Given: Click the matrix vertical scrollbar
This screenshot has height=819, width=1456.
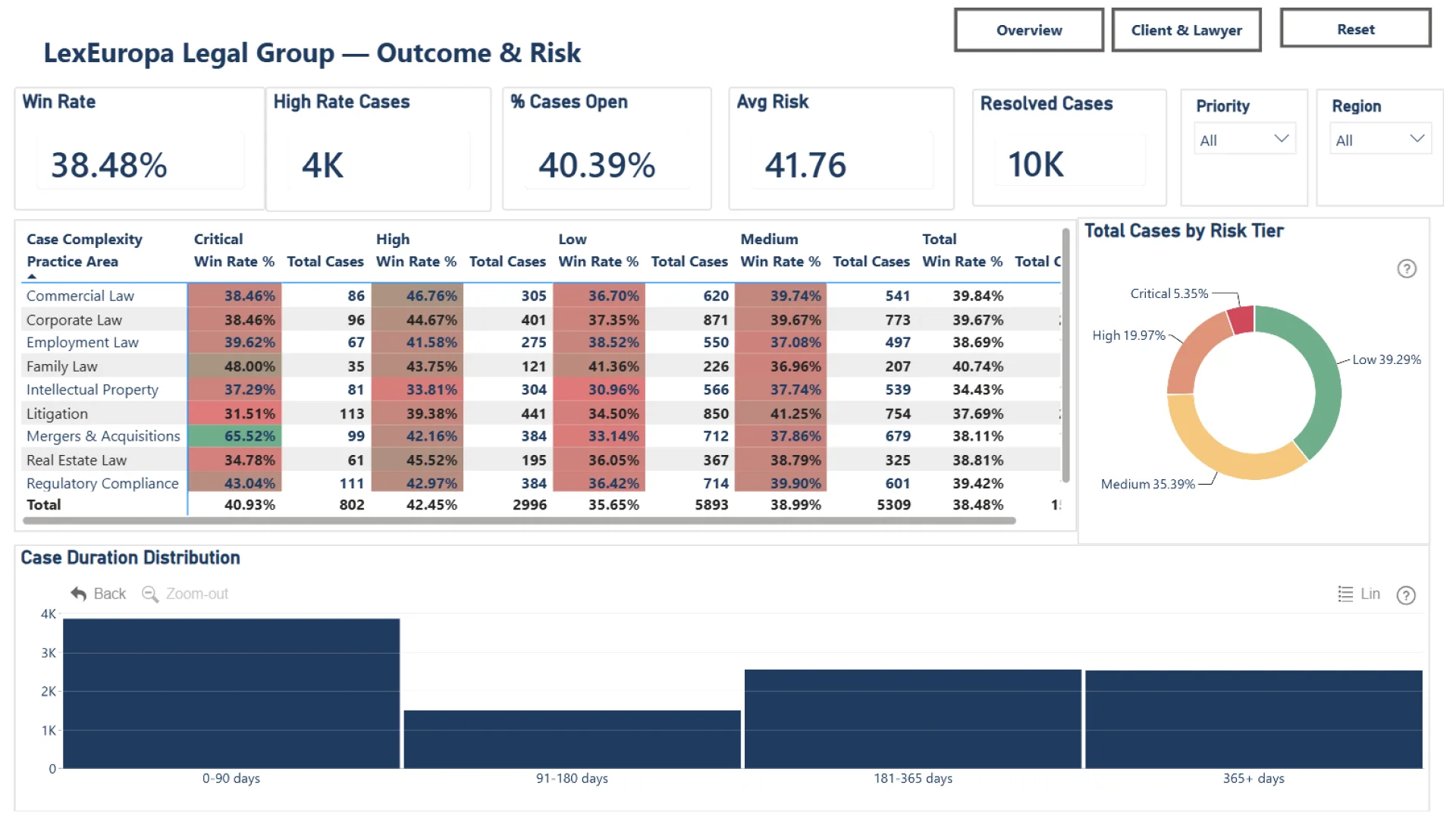Looking at the screenshot, I should point(1065,356).
